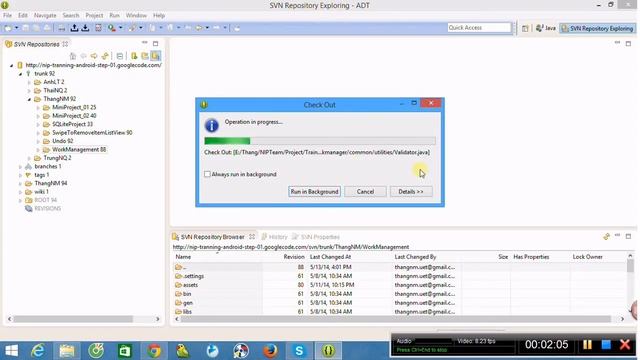640x360 pixels.
Task: Click the Print toolbar icon
Action: (61, 28)
